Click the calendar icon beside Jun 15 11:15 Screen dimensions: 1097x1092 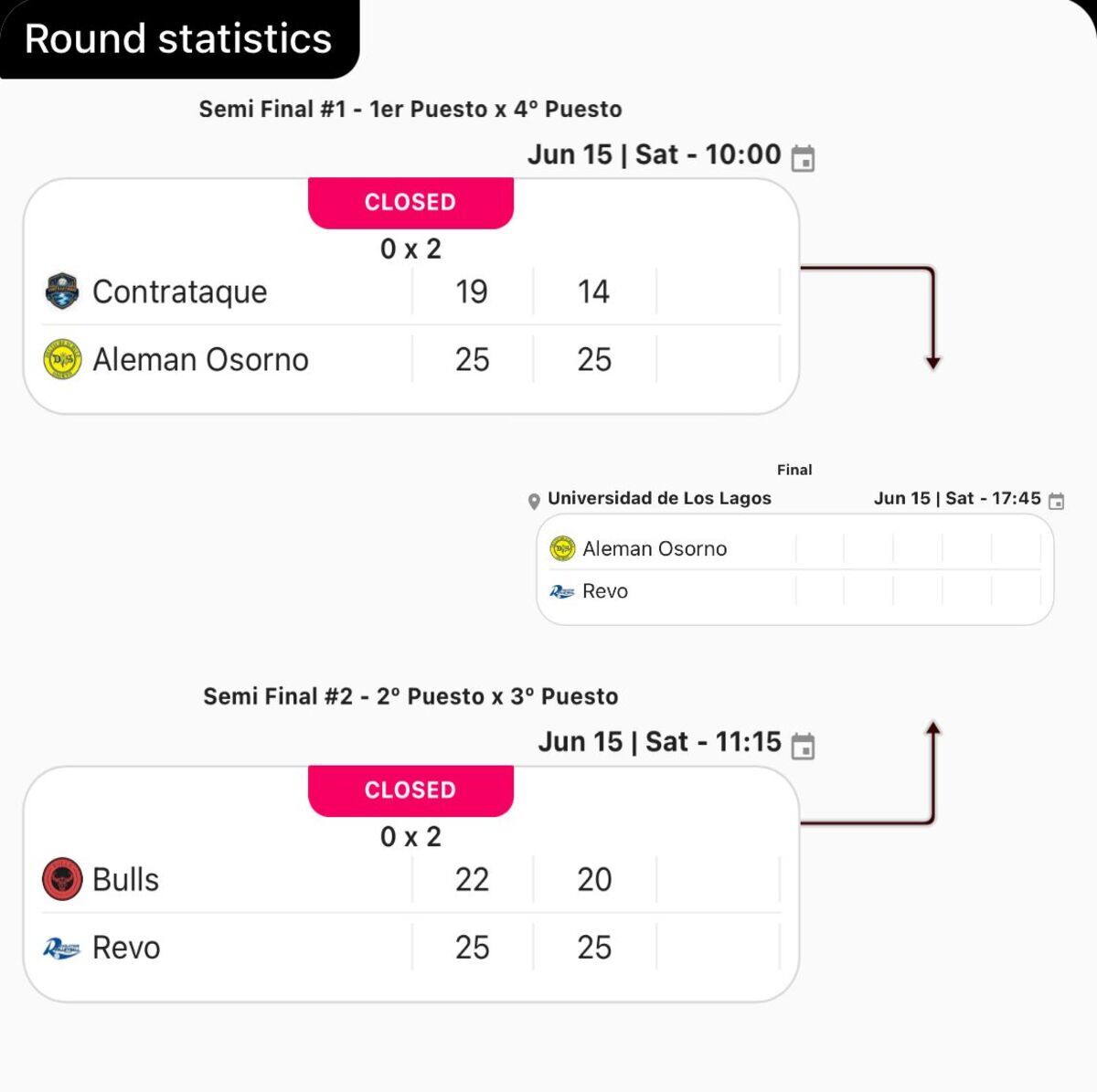[803, 746]
